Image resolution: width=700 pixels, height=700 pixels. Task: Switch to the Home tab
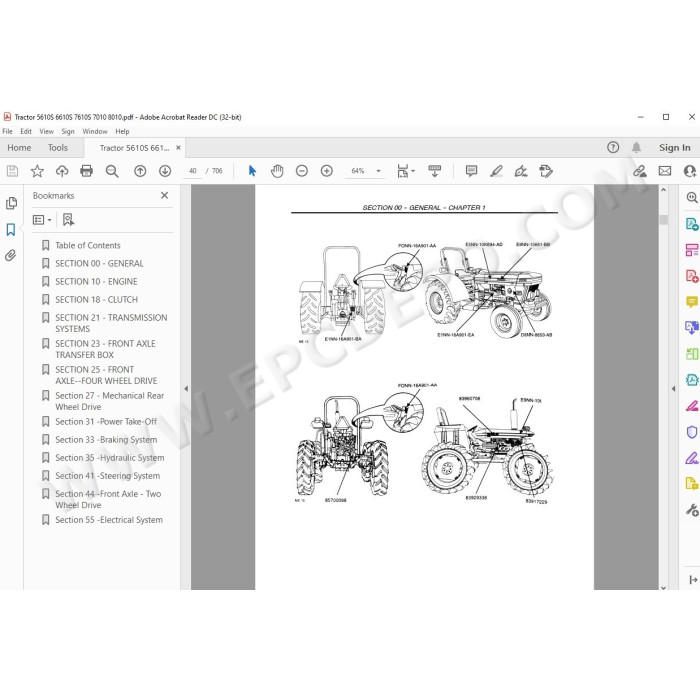pyautogui.click(x=19, y=148)
